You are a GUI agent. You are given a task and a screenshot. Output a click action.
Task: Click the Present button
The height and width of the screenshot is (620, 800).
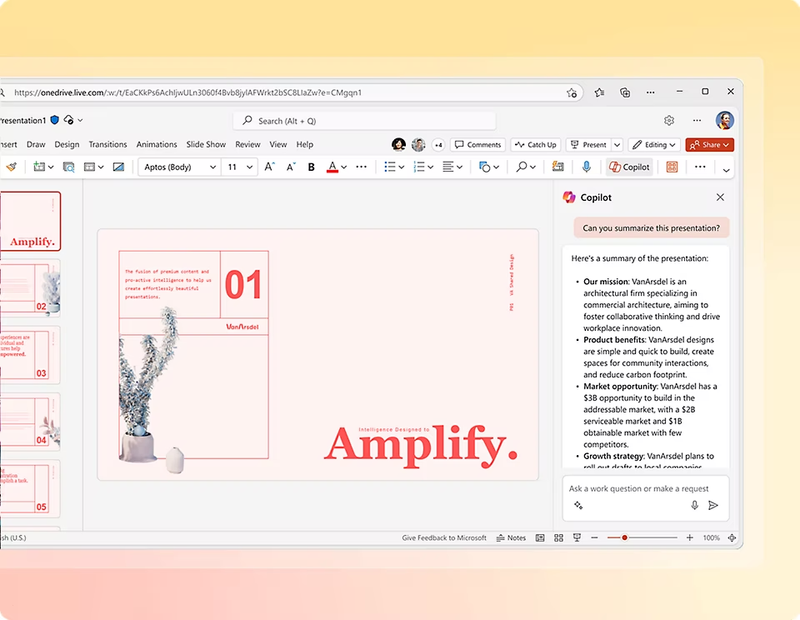click(588, 145)
